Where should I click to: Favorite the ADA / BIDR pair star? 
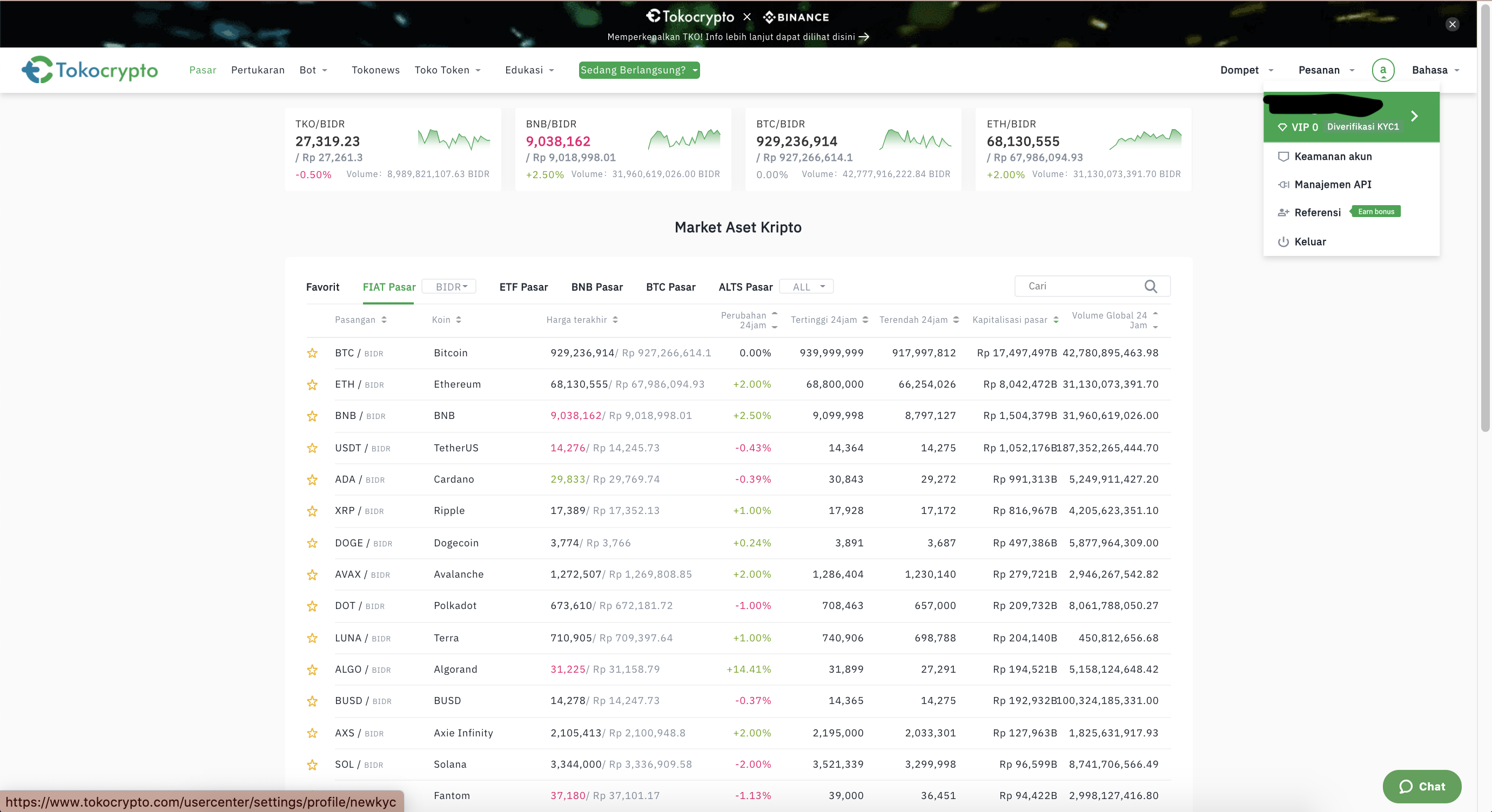pos(312,479)
